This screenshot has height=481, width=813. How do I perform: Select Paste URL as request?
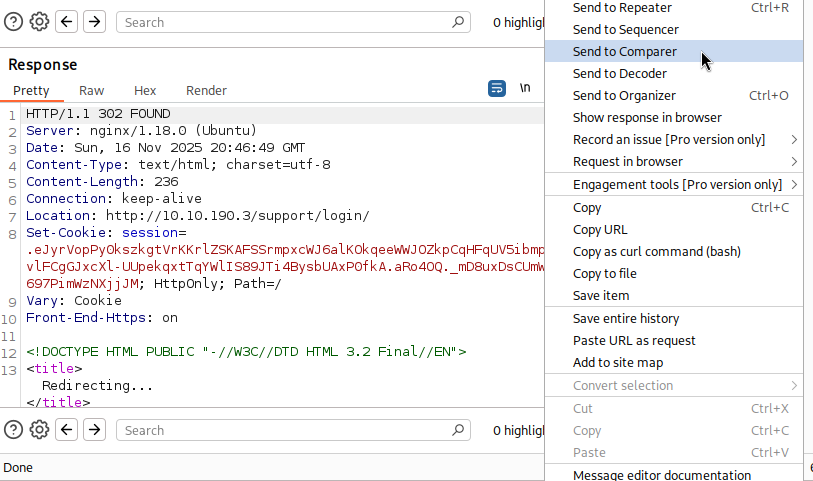coord(674,341)
